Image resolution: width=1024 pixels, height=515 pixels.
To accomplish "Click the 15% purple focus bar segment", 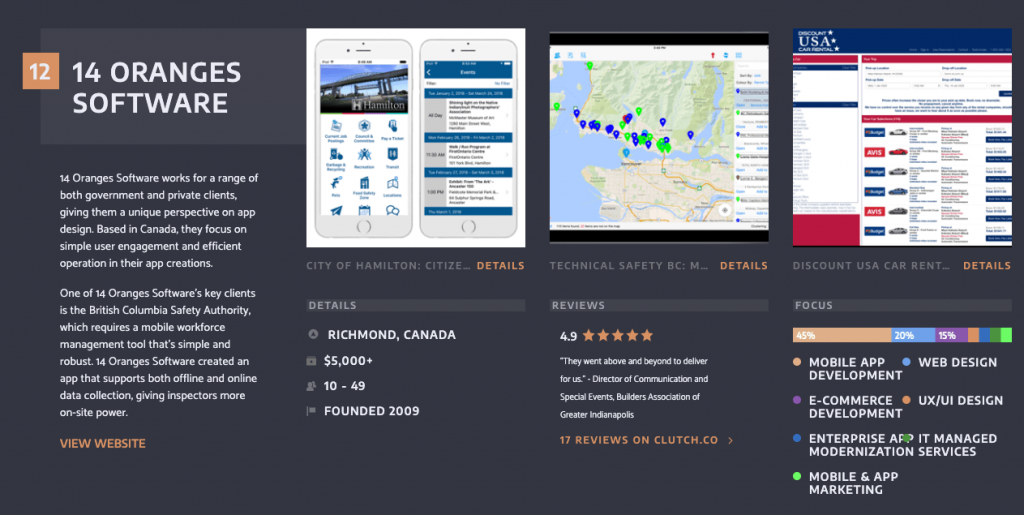I will tap(951, 336).
